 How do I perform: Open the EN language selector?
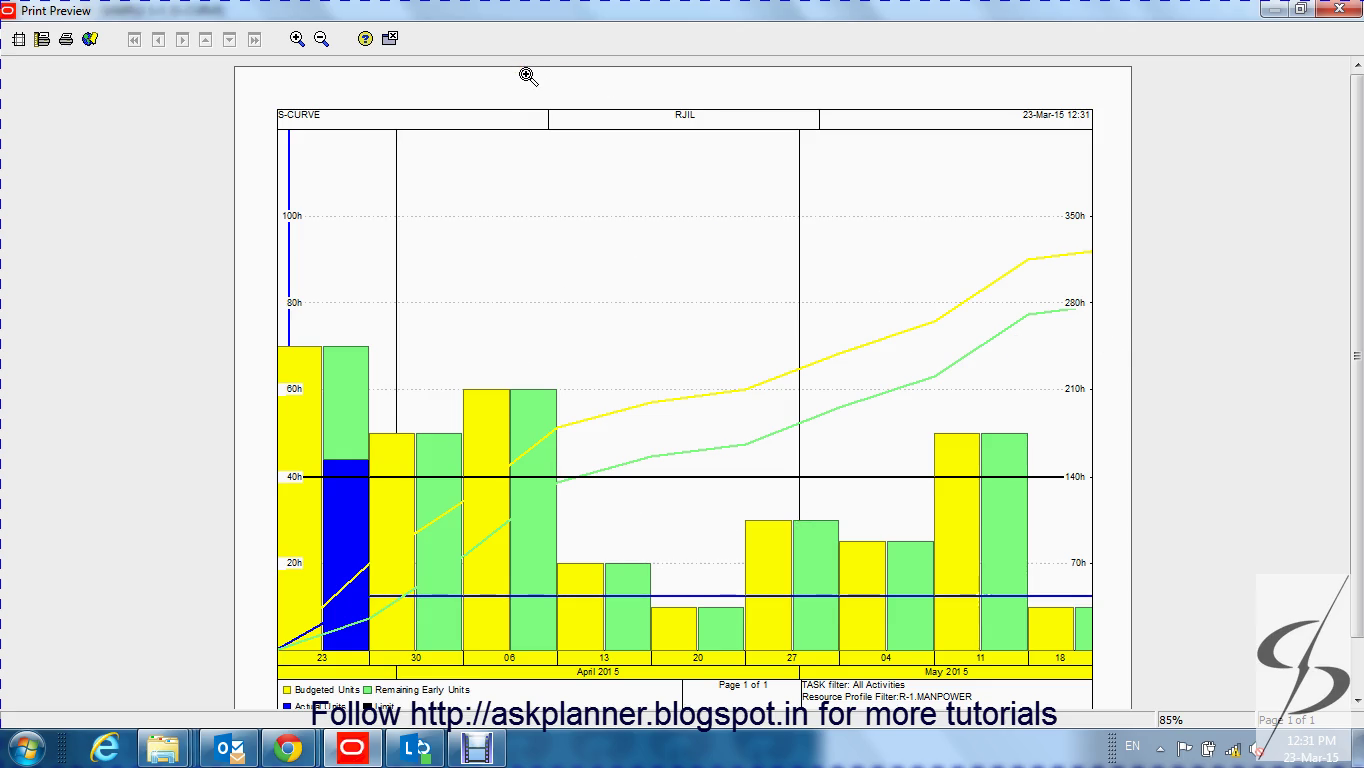point(1132,746)
